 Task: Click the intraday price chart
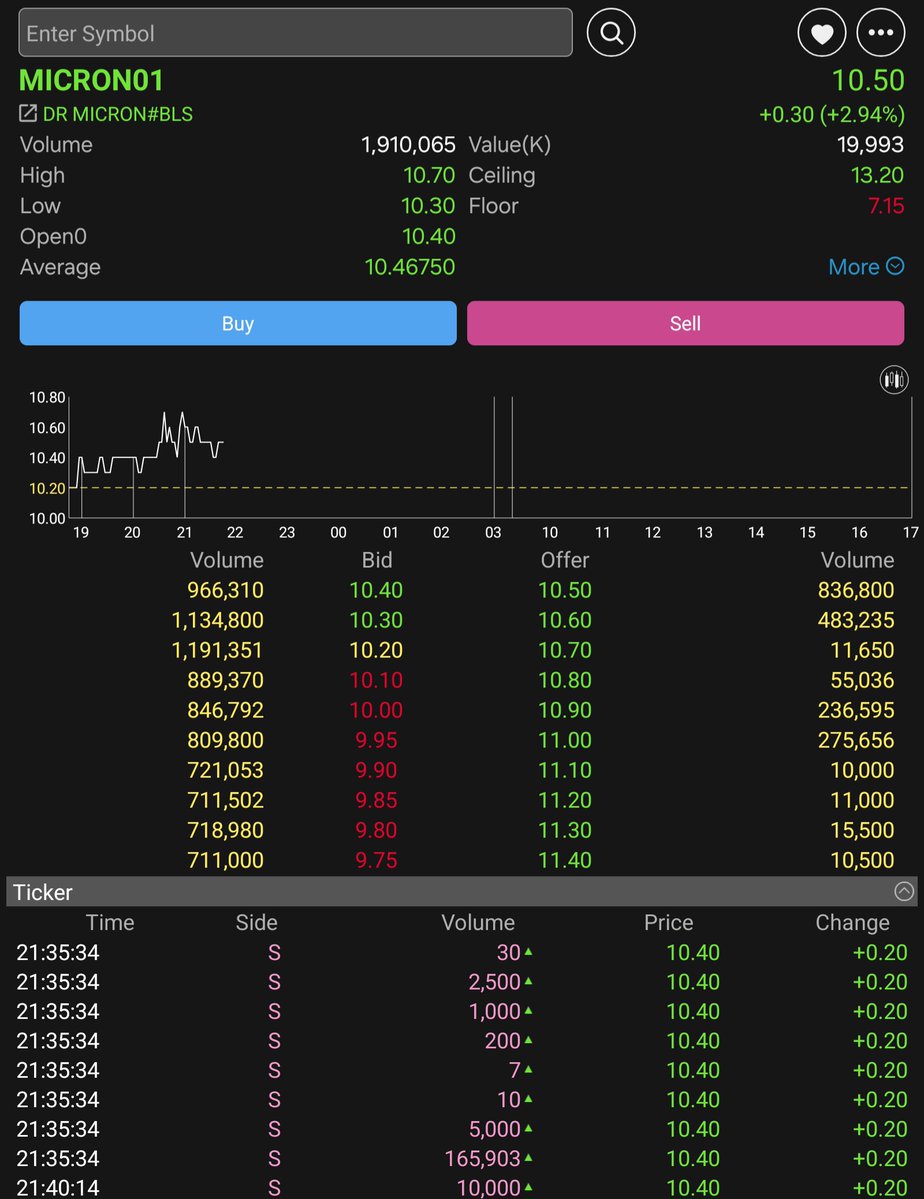coord(490,457)
